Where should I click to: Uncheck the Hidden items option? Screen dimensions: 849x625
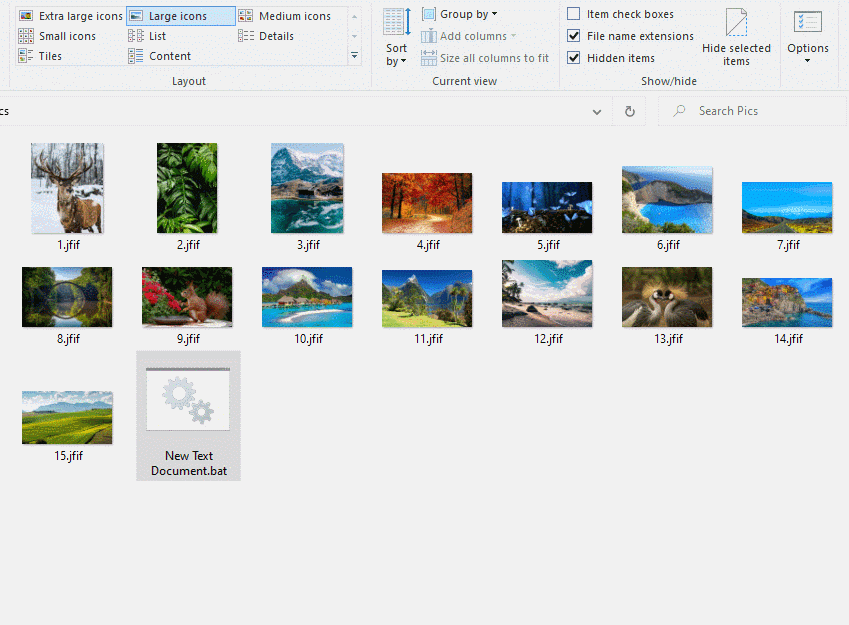pos(574,57)
